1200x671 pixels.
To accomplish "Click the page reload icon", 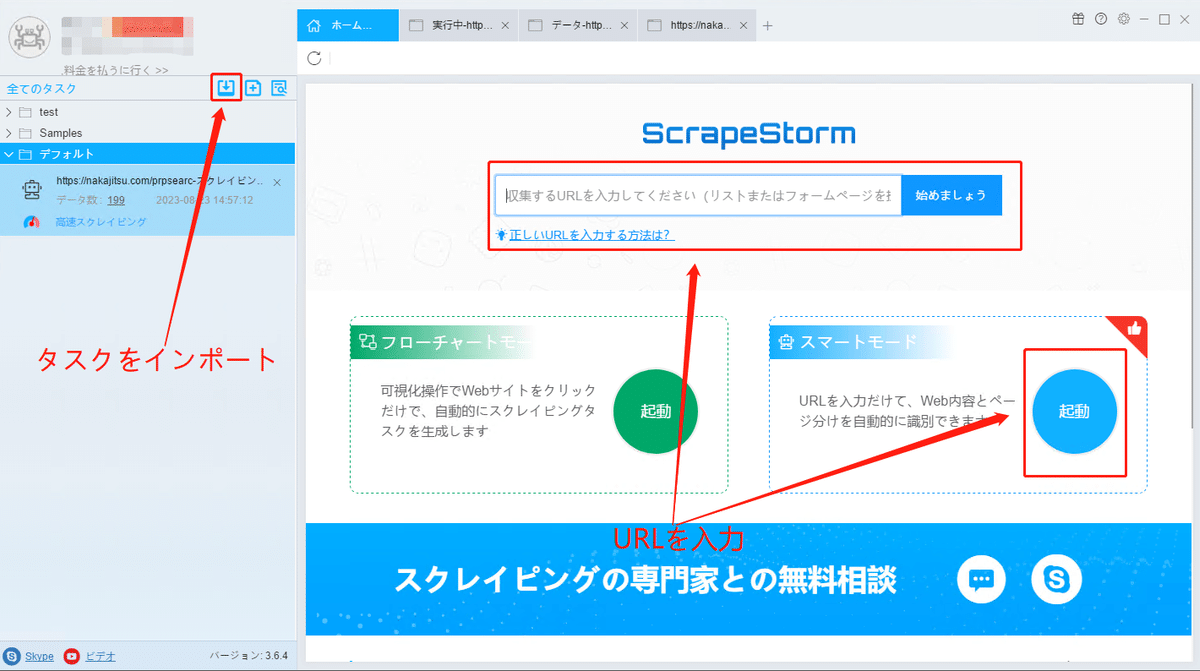I will (314, 58).
